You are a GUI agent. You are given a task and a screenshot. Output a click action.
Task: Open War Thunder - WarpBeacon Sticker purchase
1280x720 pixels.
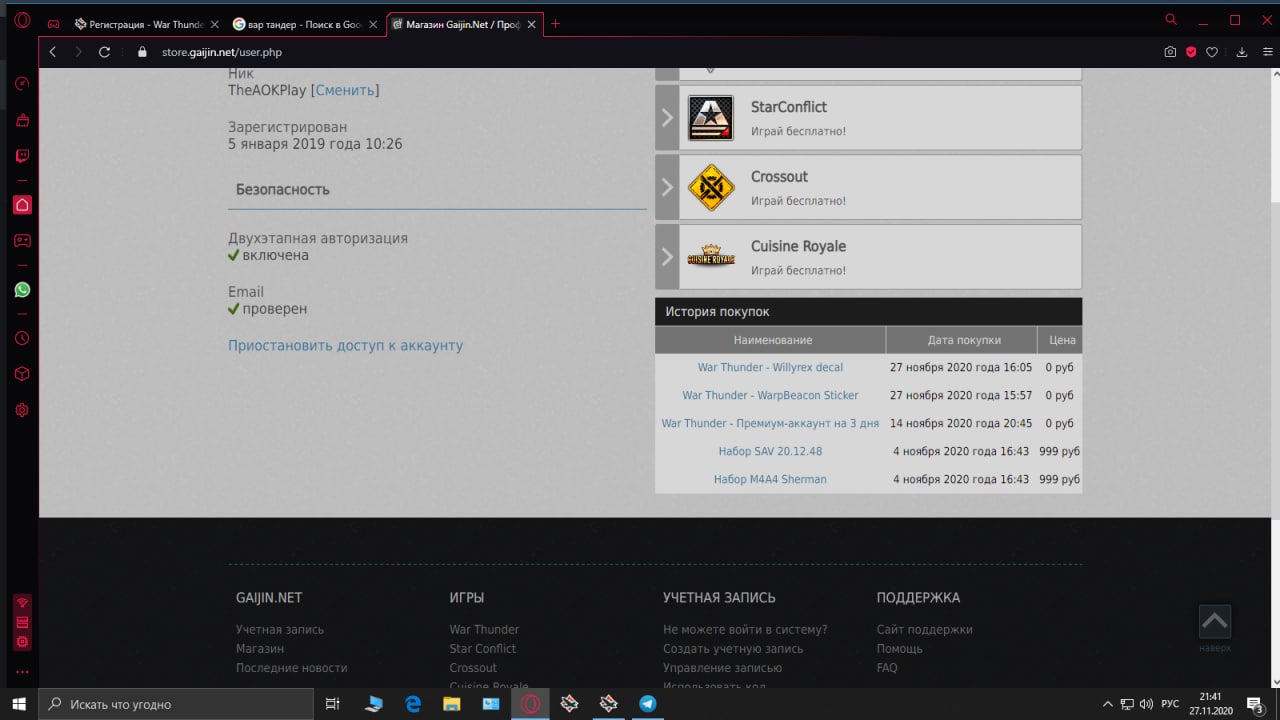point(770,395)
